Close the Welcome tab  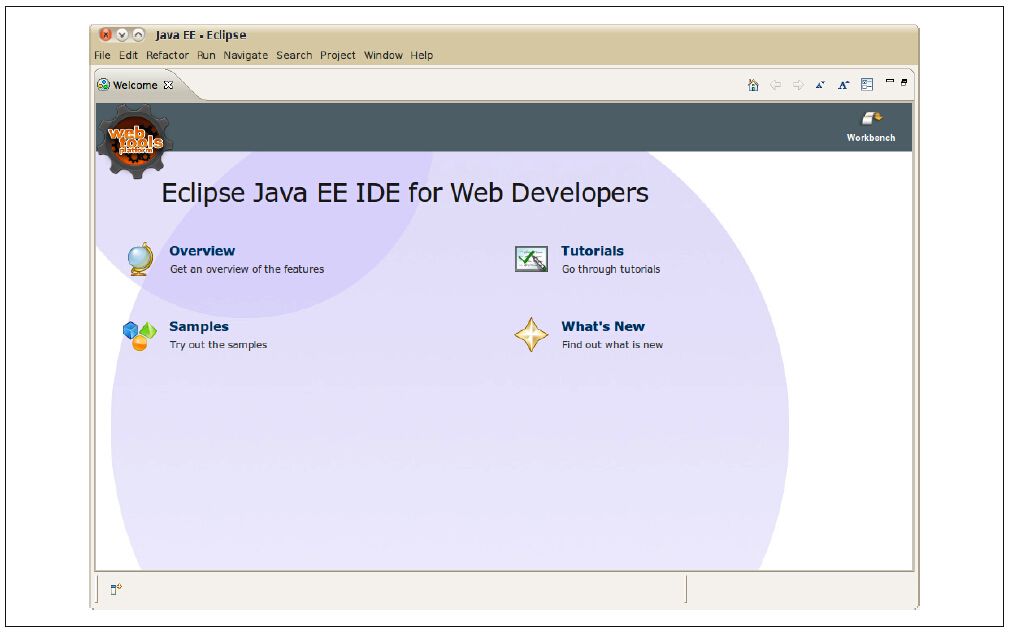click(169, 85)
